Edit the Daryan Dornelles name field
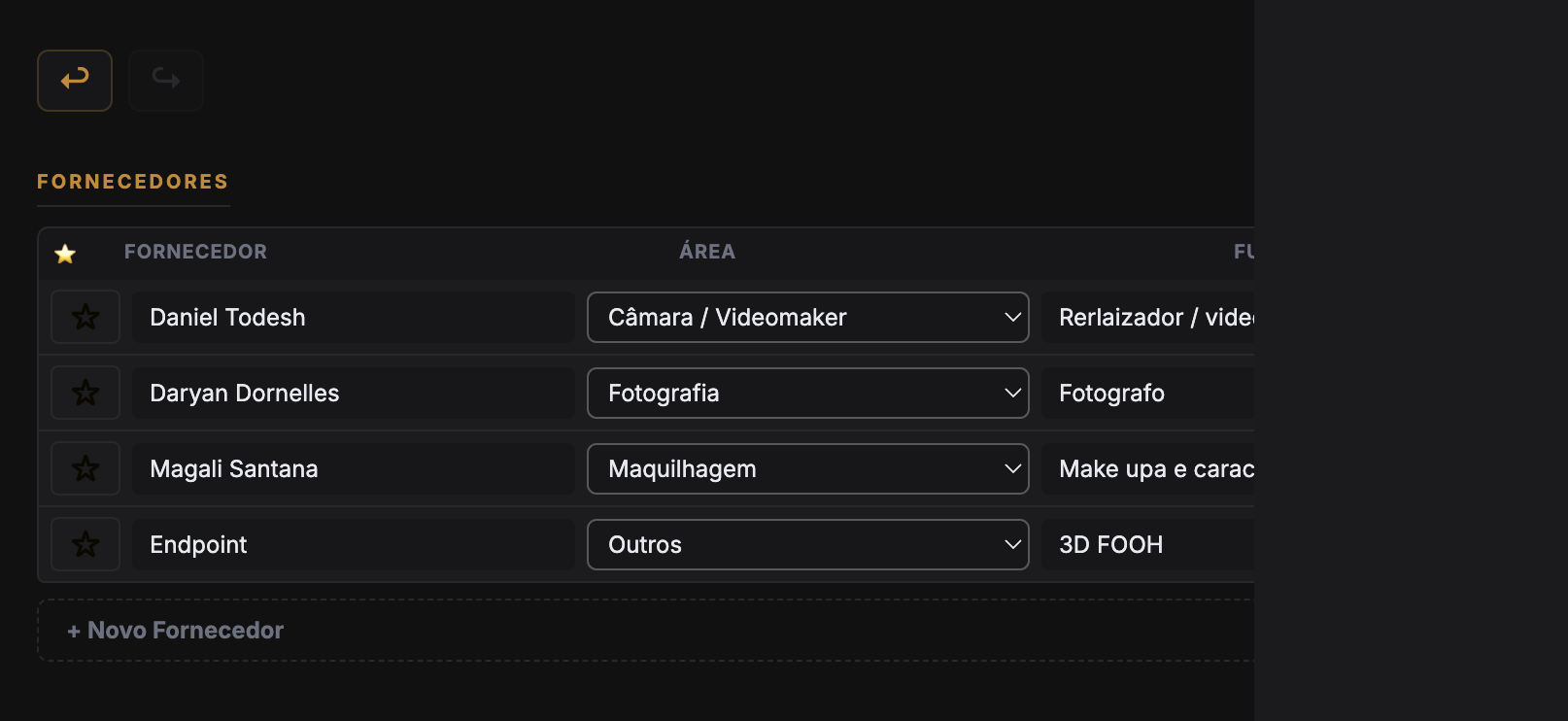The width and height of the screenshot is (1568, 721). 354,393
